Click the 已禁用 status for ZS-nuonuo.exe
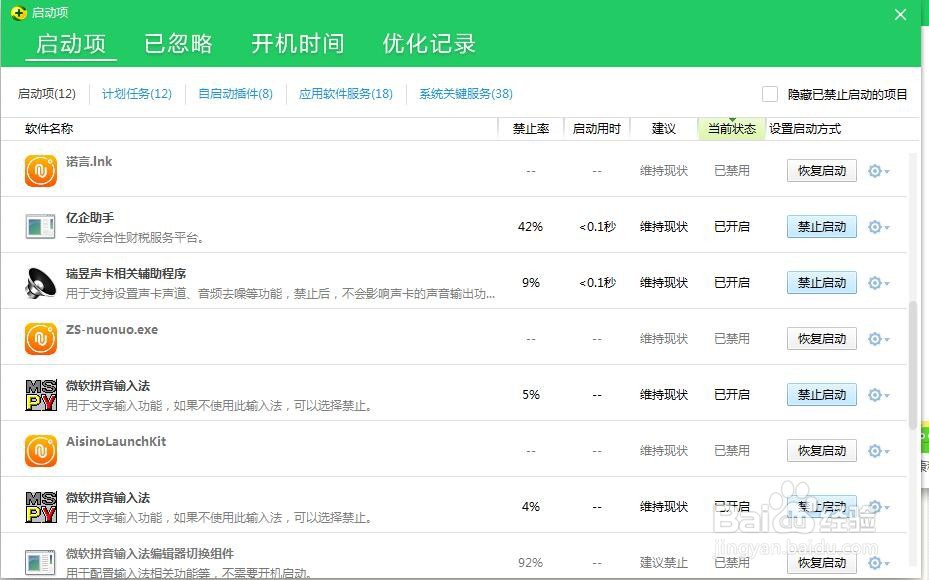The width and height of the screenshot is (929, 580). (x=732, y=339)
